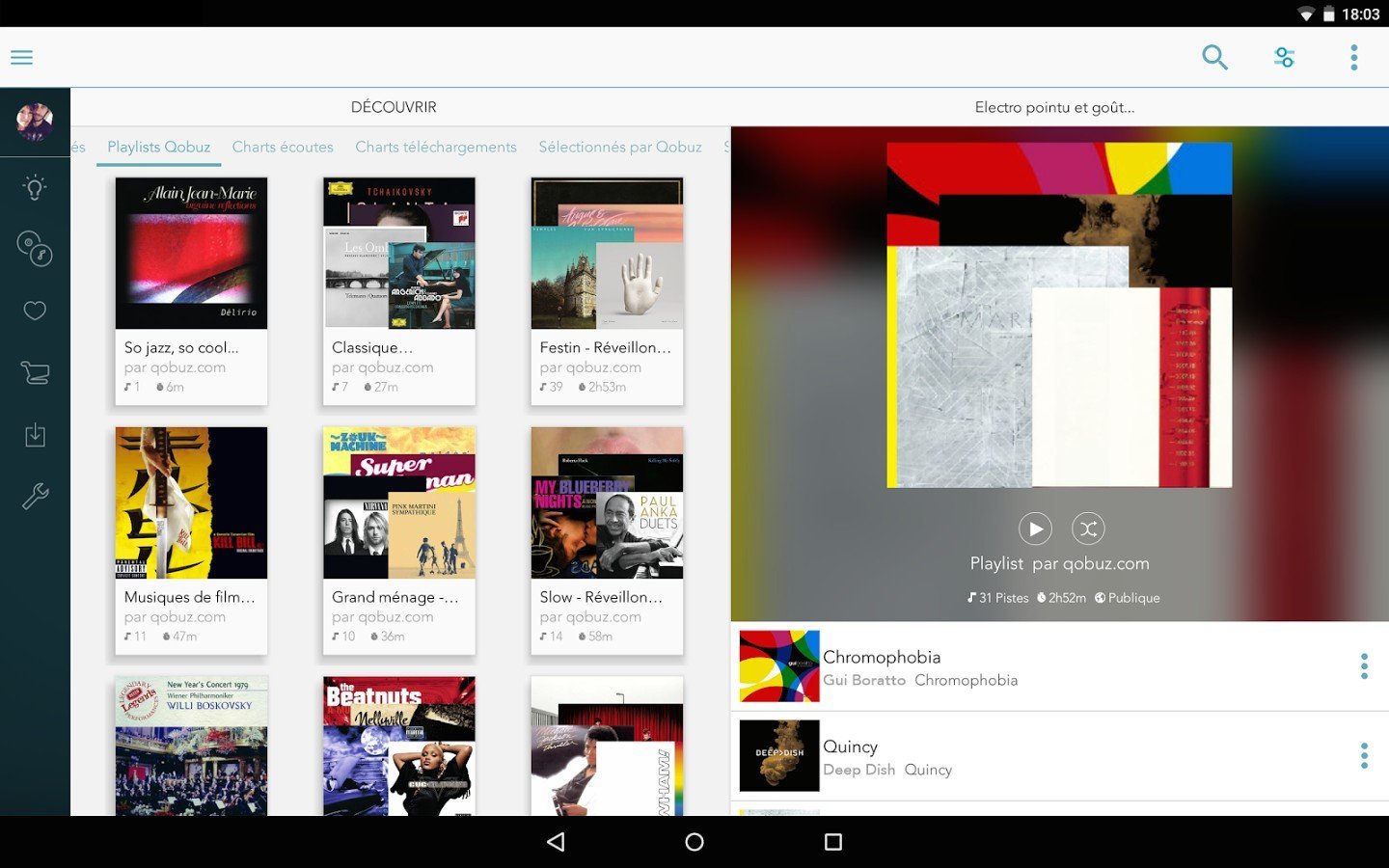The width and height of the screenshot is (1389, 868).
Task: Click 'par qobuz.com' under Musiques de film
Action: coord(175,617)
